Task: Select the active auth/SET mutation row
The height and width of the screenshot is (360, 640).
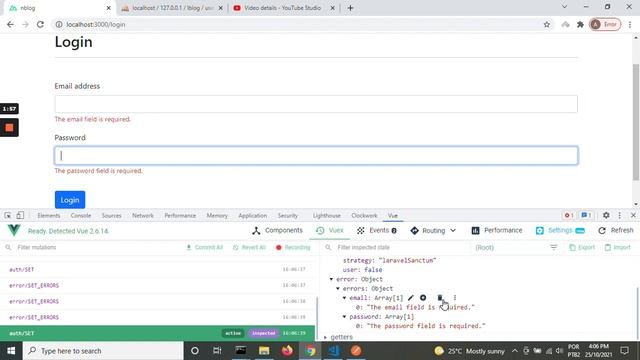Action: coord(157,333)
